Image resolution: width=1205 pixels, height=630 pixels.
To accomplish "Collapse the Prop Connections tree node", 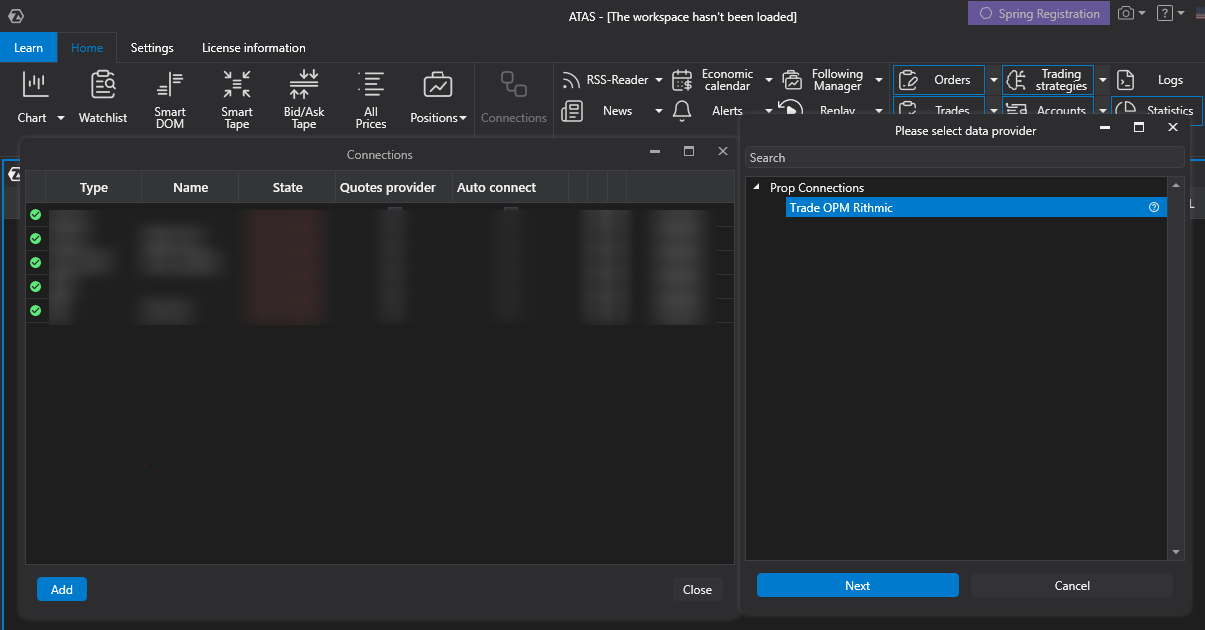I will coord(757,187).
